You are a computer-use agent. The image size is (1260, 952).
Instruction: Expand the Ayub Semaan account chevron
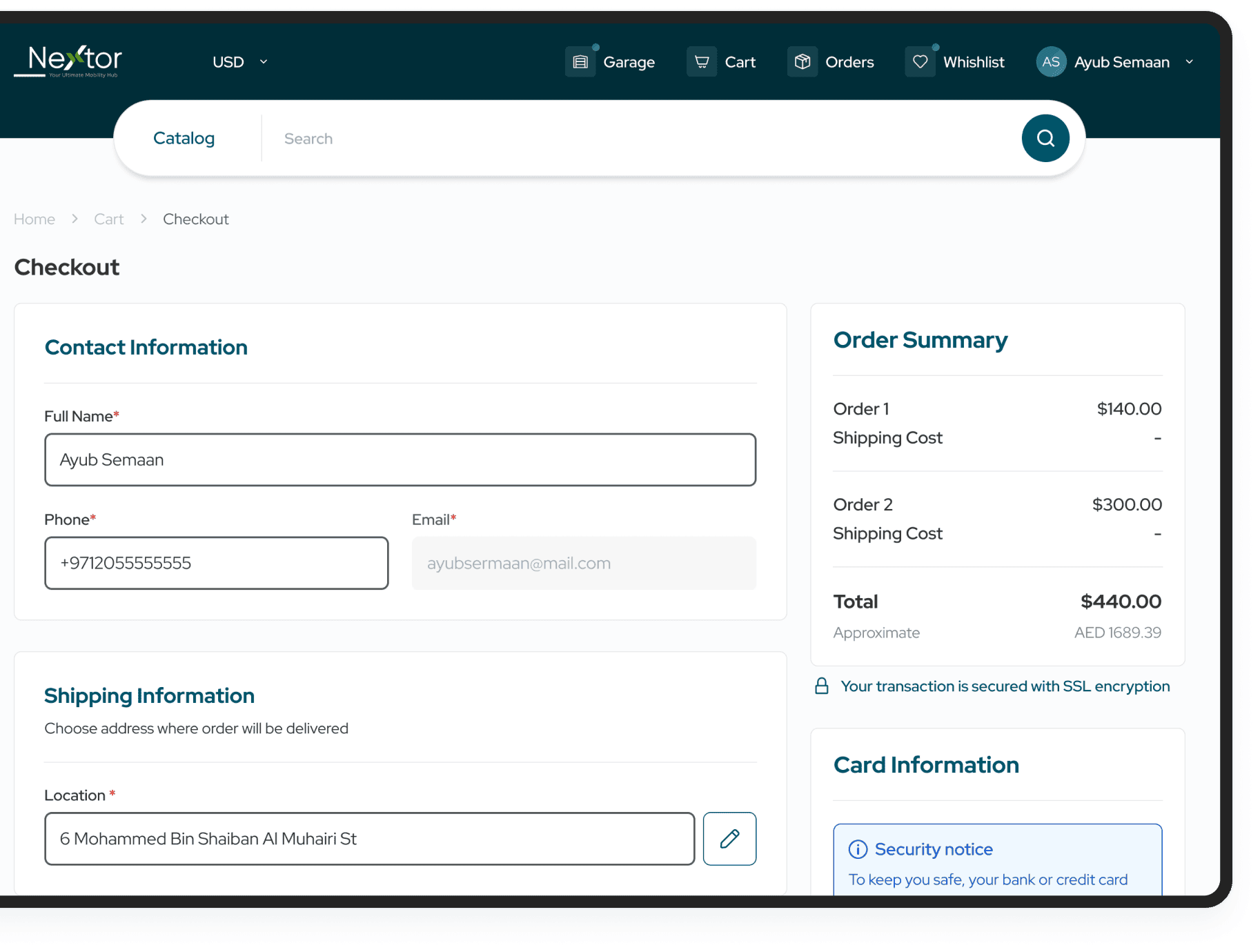pos(1190,62)
